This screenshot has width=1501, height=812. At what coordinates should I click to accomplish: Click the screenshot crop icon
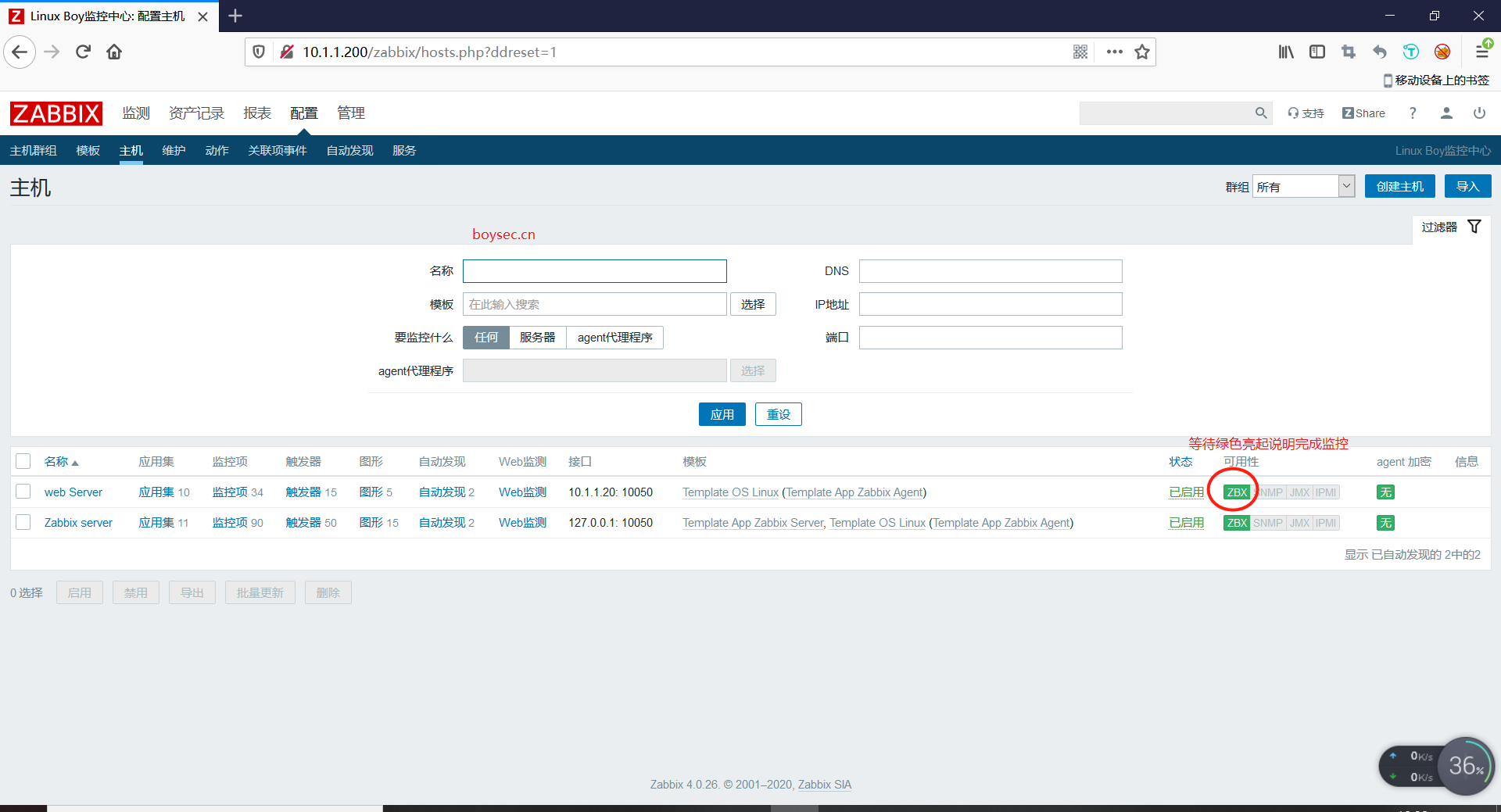[1349, 52]
